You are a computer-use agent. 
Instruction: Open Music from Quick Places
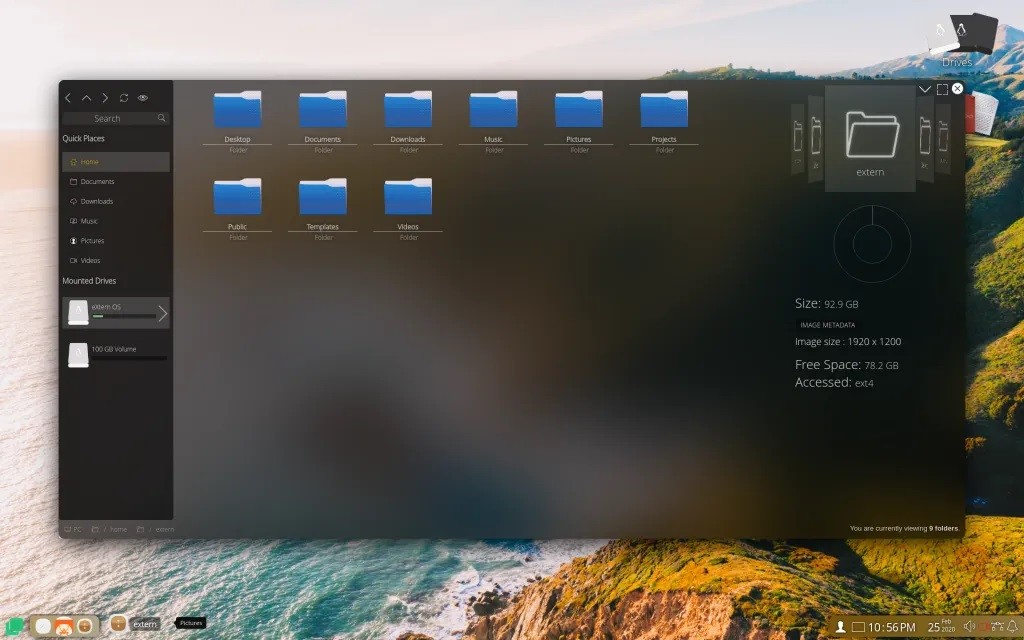click(x=116, y=221)
